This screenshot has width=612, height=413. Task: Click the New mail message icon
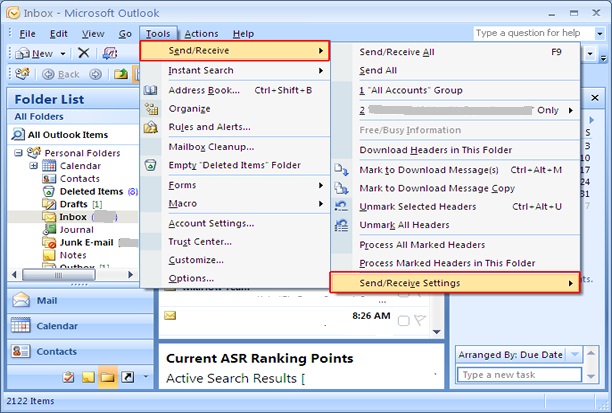pyautogui.click(x=22, y=53)
